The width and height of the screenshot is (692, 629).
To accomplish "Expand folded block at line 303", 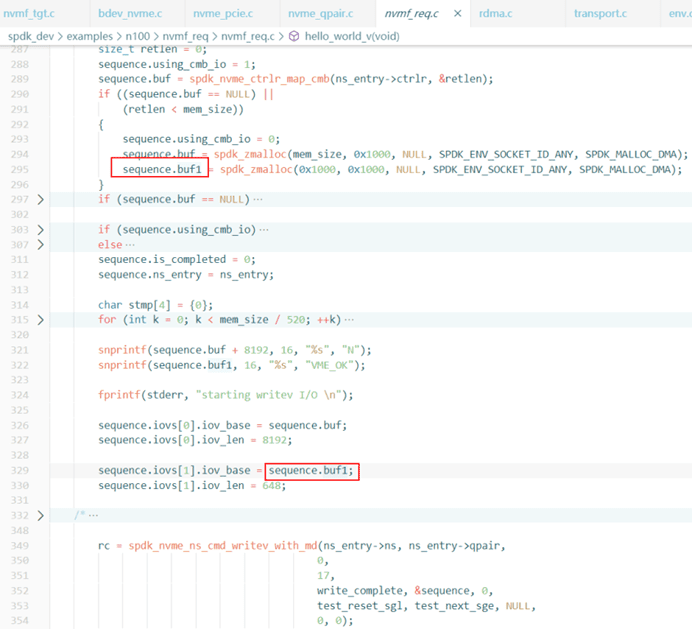I will point(40,230).
